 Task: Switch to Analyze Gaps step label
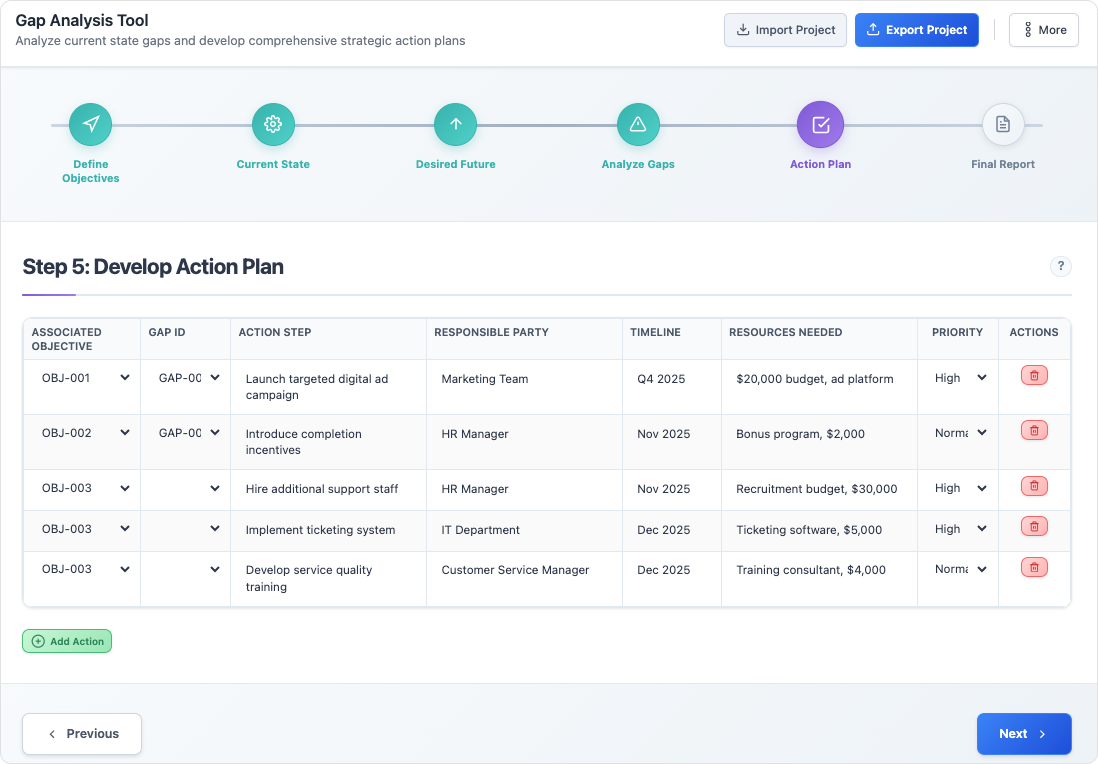coord(638,164)
